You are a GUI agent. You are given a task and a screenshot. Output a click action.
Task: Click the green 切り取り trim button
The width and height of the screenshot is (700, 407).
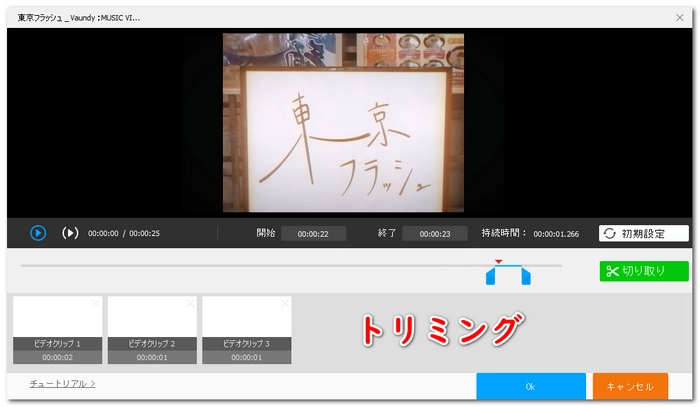[x=644, y=271]
